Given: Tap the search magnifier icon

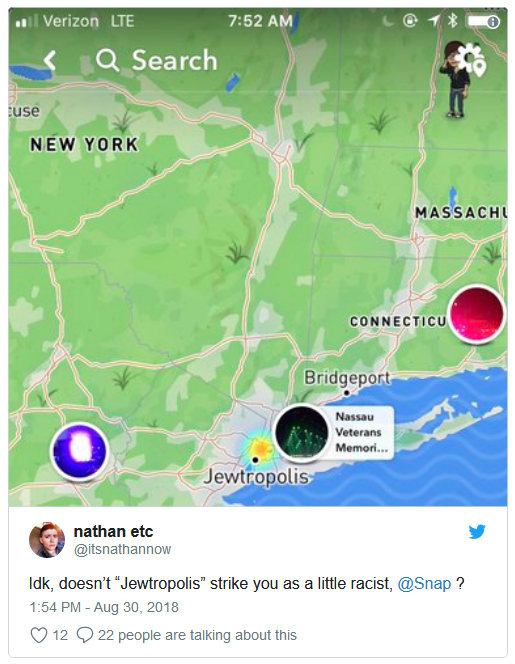Looking at the screenshot, I should point(107,60).
